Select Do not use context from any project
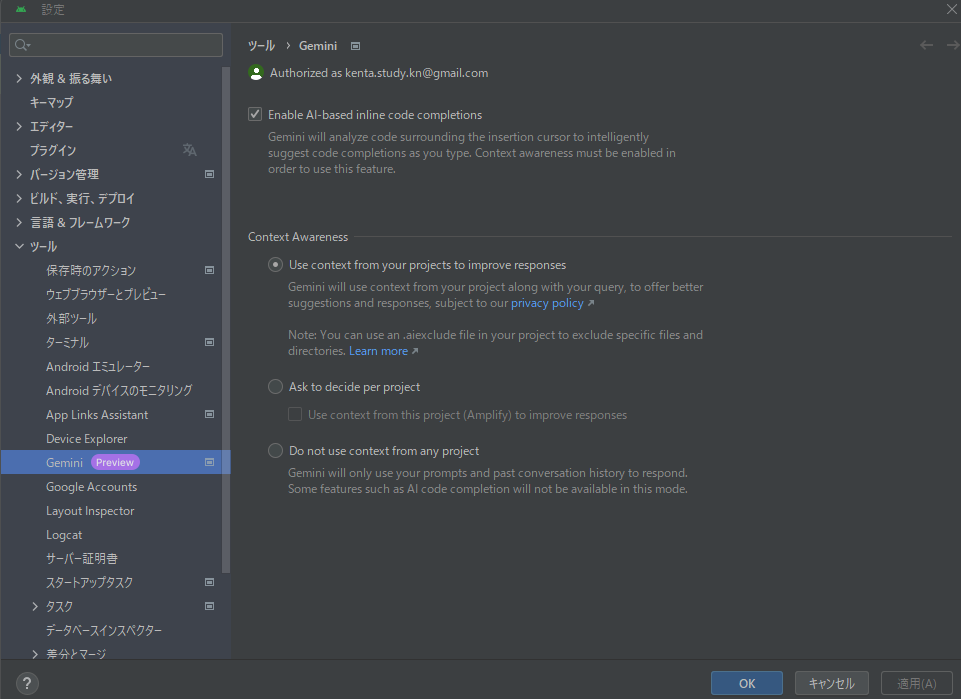This screenshot has height=699, width=961. click(x=276, y=451)
